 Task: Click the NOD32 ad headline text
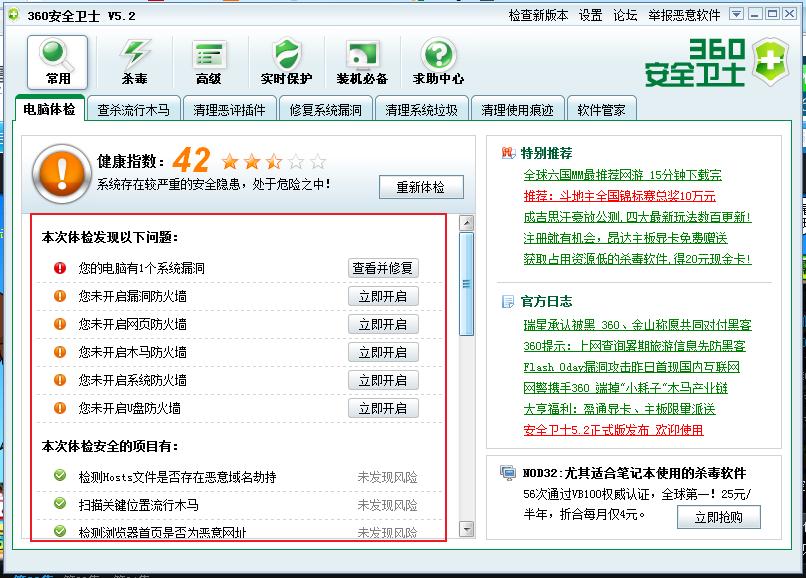coord(634,473)
